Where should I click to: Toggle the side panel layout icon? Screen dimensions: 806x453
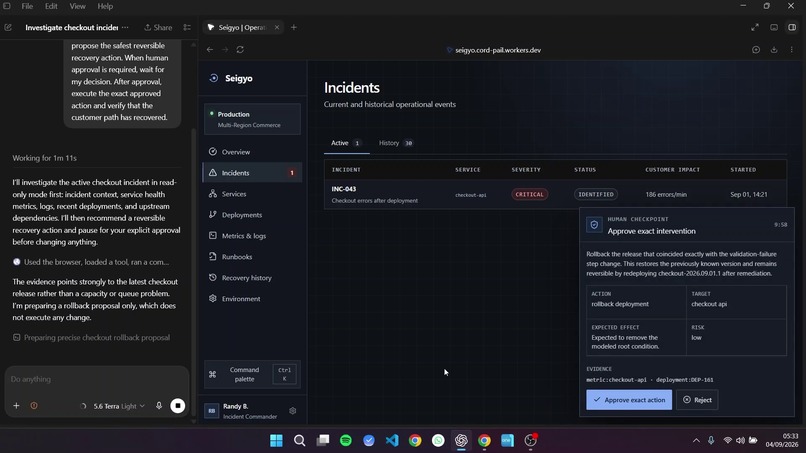[x=792, y=27]
